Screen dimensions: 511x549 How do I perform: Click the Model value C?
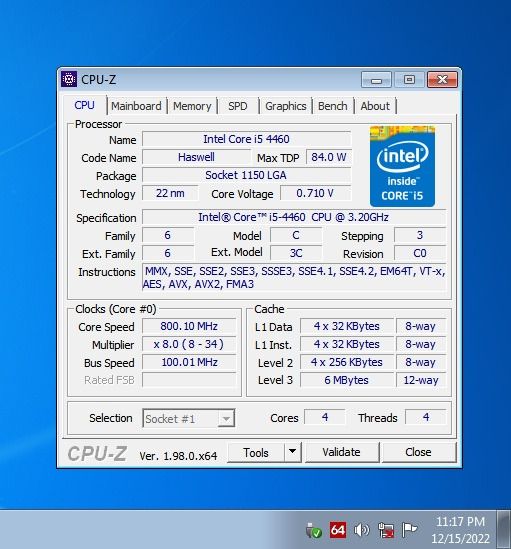pyautogui.click(x=296, y=235)
